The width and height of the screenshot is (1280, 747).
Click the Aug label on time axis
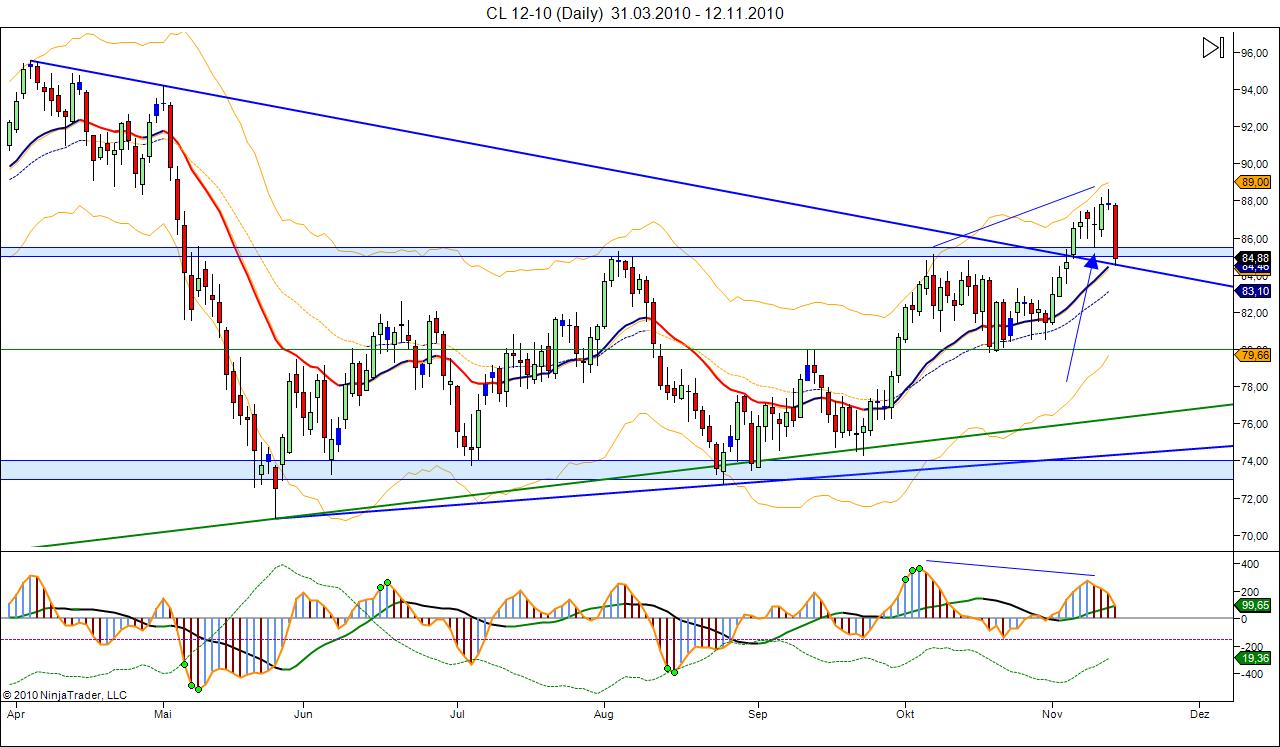tap(603, 715)
